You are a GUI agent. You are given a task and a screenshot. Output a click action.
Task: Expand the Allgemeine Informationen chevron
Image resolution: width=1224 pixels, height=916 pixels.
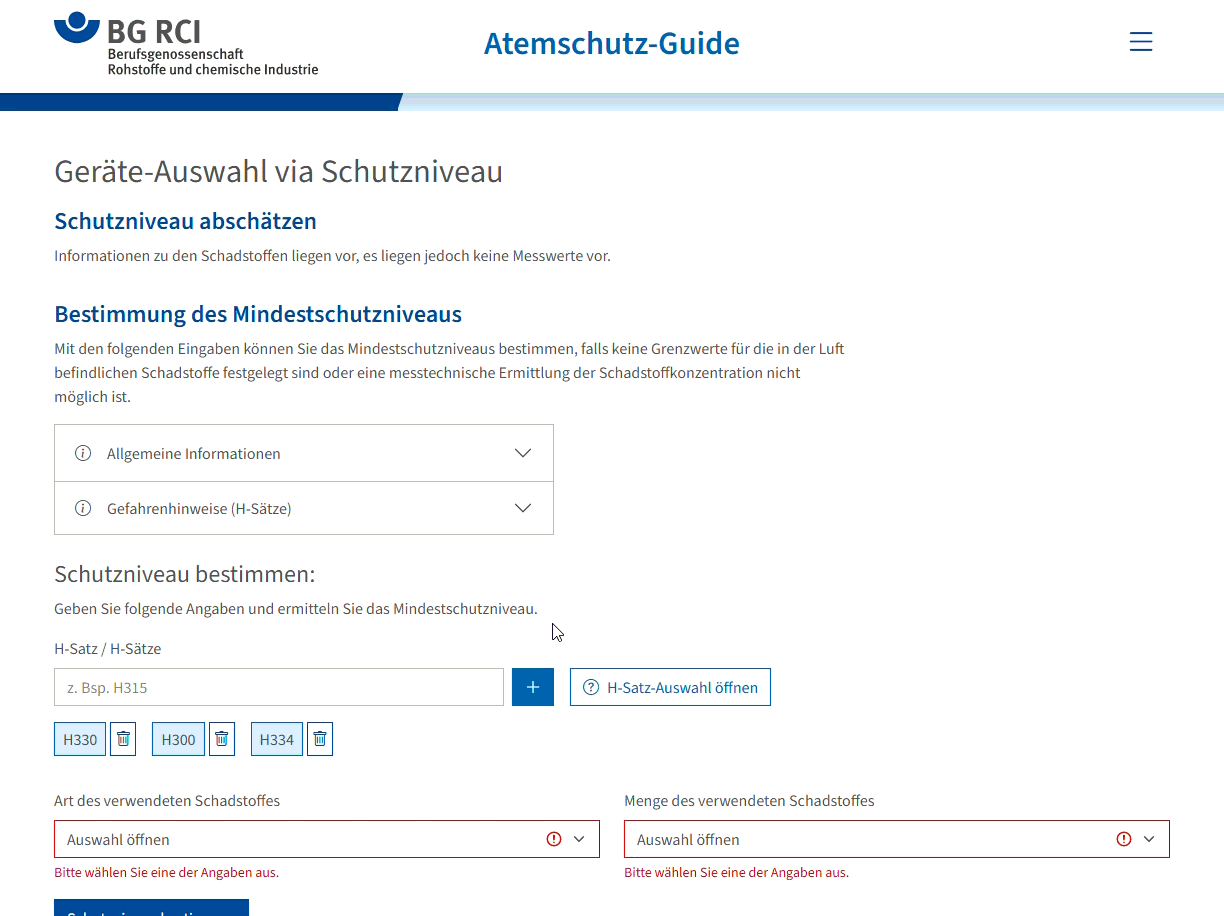(522, 453)
